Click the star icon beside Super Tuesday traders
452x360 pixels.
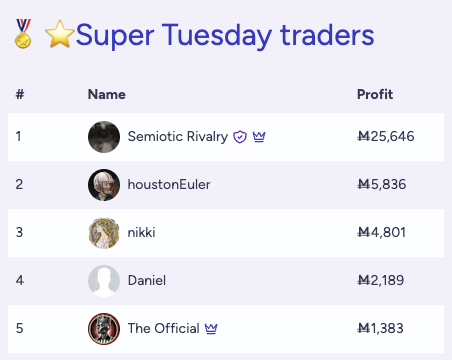tap(59, 34)
